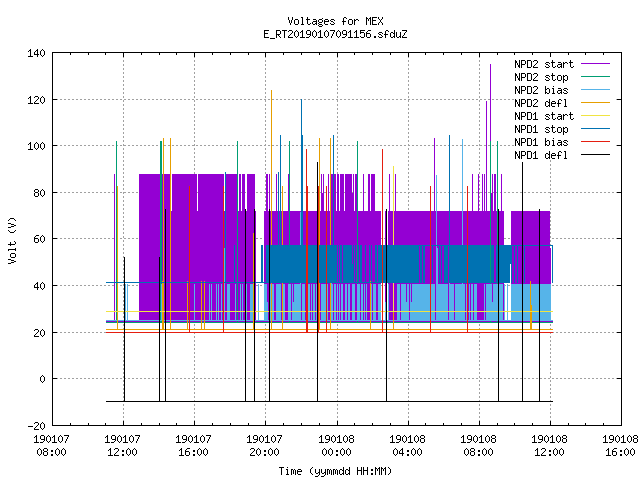640x480 pixels.
Task: Click the purple NPD2 start legend line
Action: pyautogui.click(x=596, y=64)
